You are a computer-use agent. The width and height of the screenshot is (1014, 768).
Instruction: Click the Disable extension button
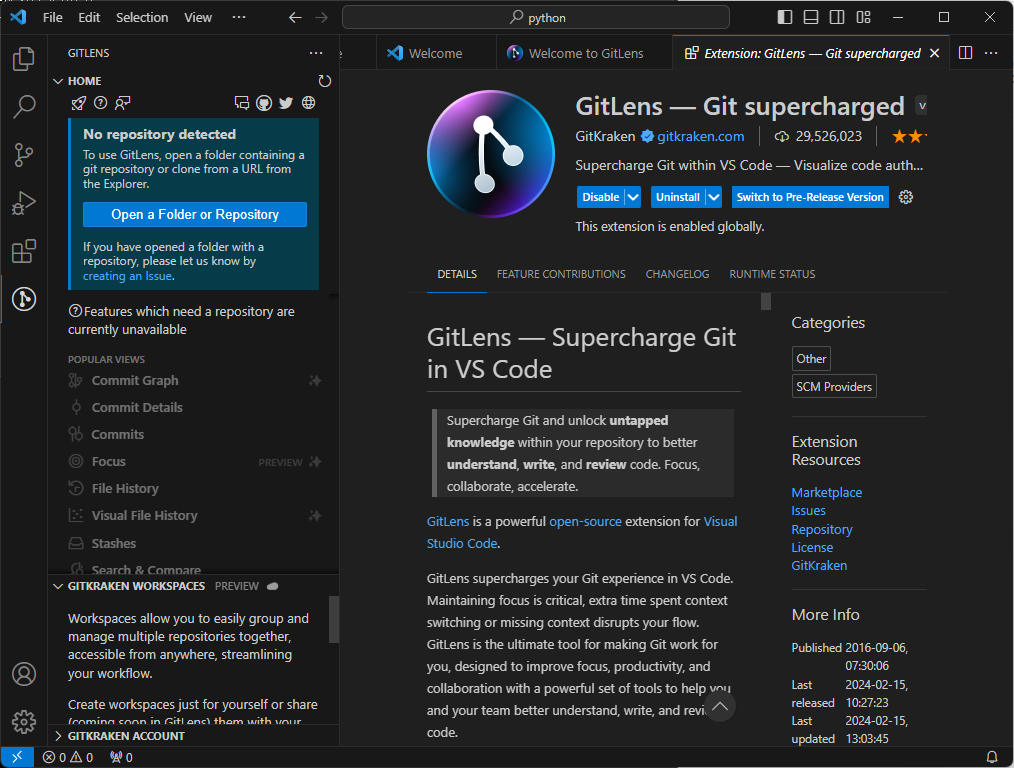[601, 197]
